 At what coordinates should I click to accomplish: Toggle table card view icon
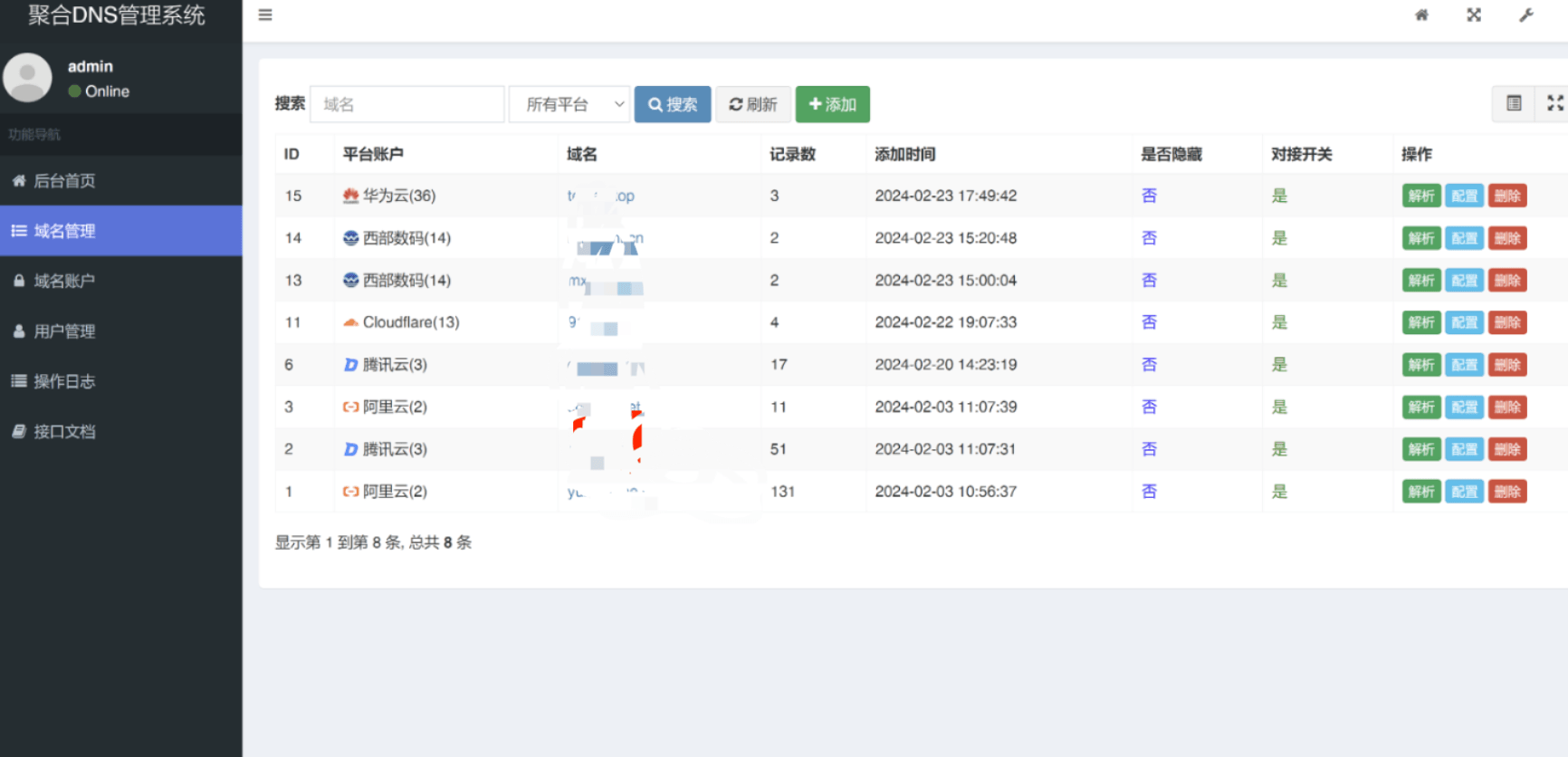tap(1514, 103)
